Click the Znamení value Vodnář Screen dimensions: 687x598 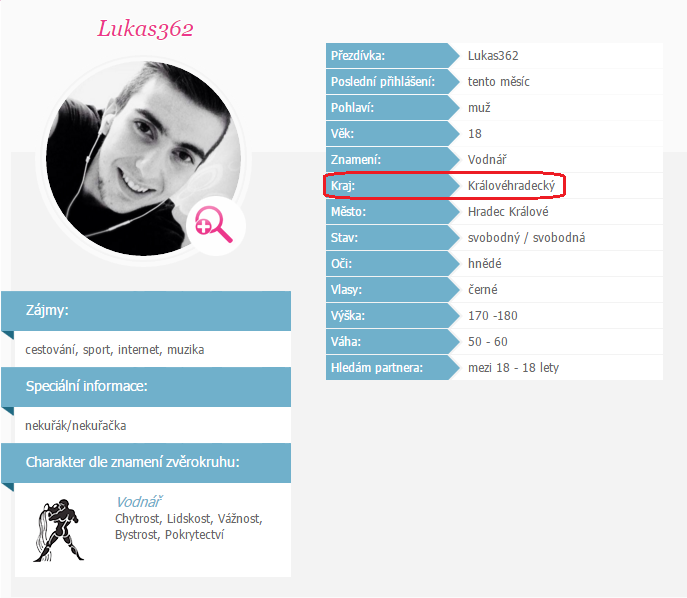(487, 159)
